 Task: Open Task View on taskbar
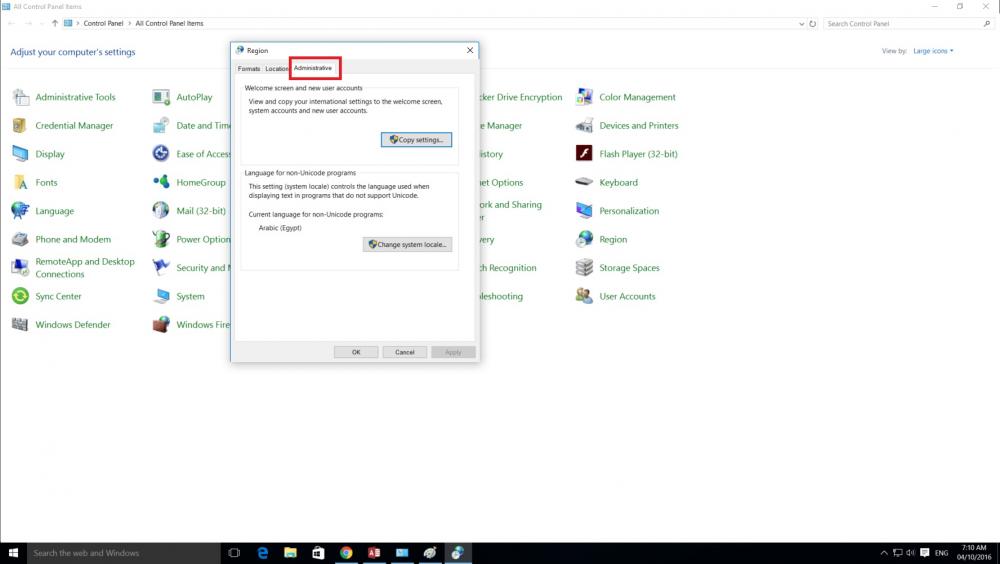[x=234, y=553]
